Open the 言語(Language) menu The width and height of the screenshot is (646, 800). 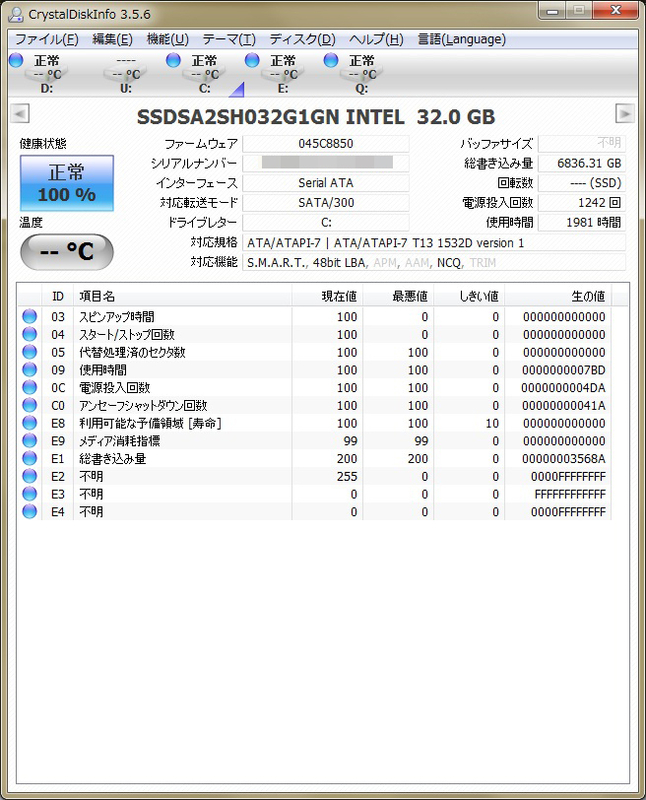click(461, 39)
